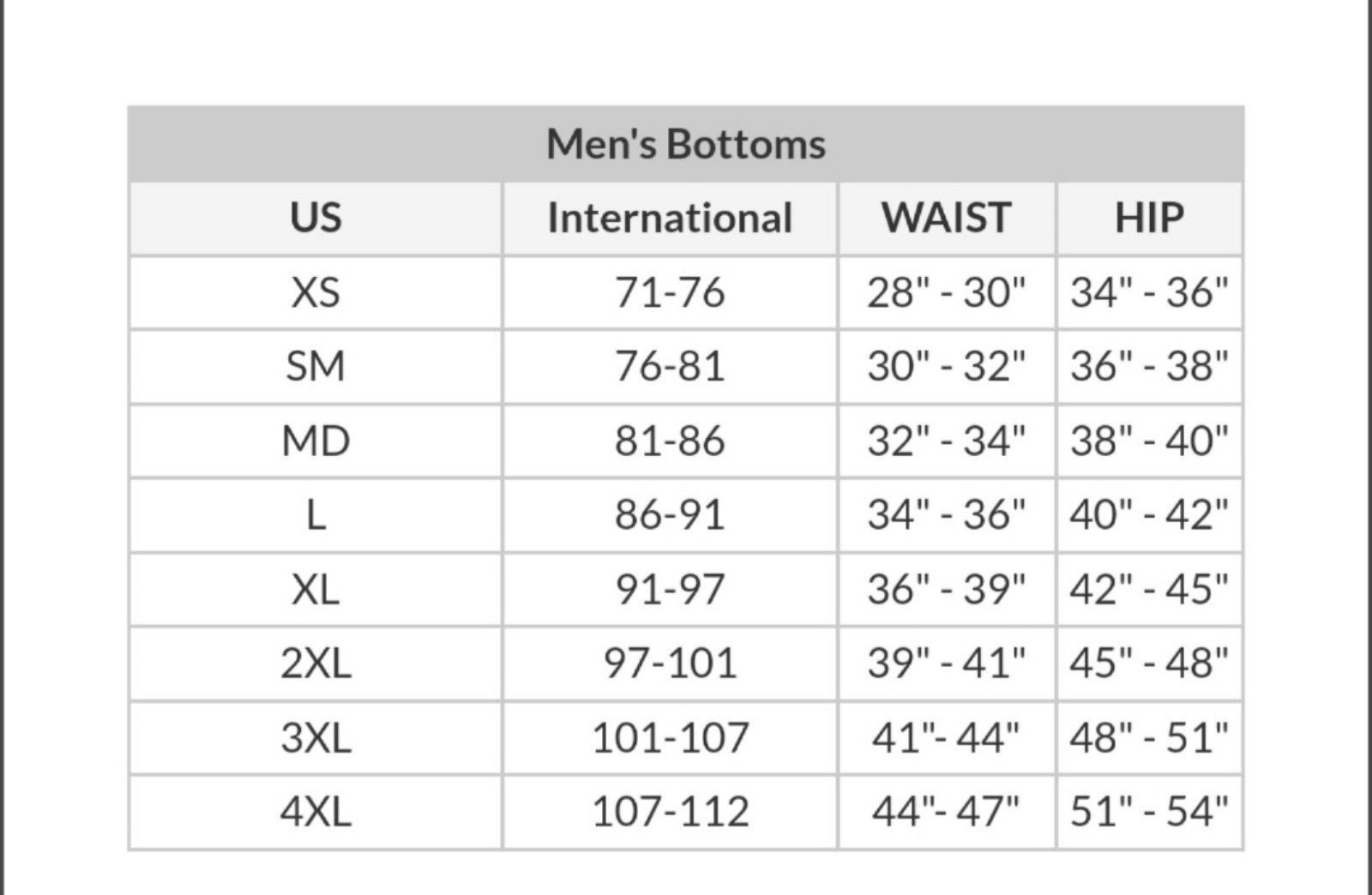Click the WAIST column header
1372x895 pixels.
[x=947, y=218]
